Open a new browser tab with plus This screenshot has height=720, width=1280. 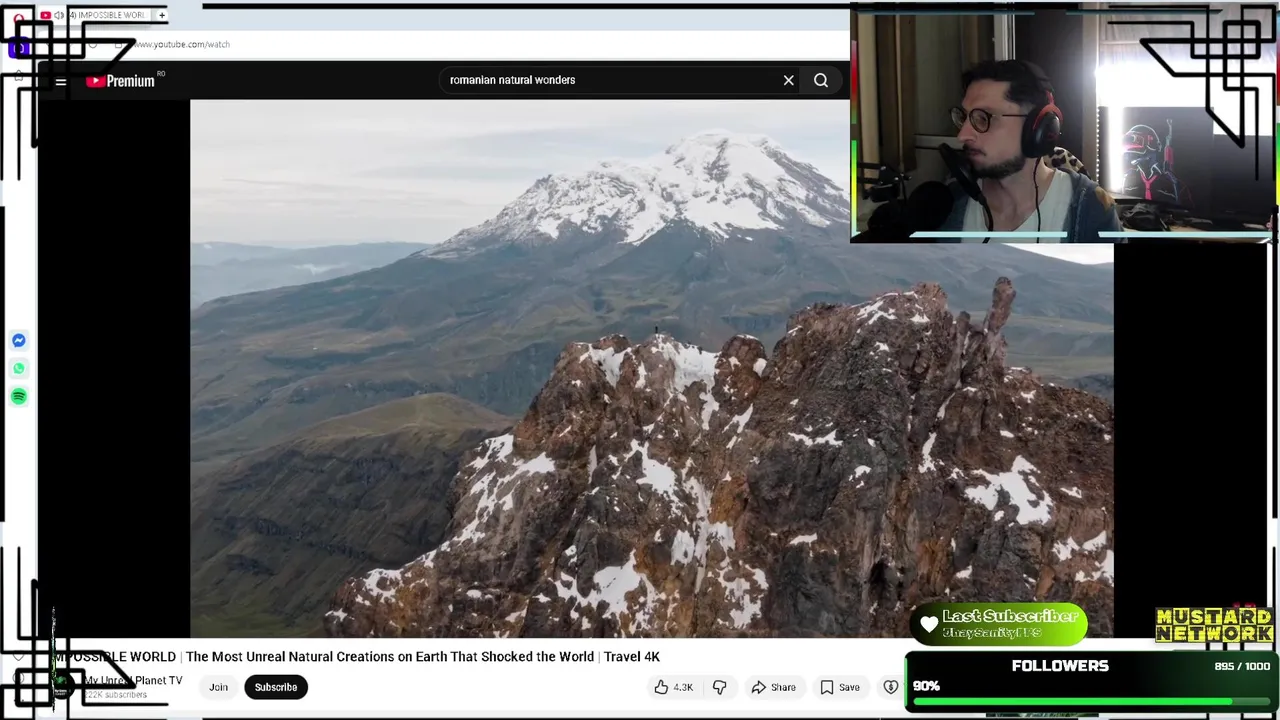[162, 15]
